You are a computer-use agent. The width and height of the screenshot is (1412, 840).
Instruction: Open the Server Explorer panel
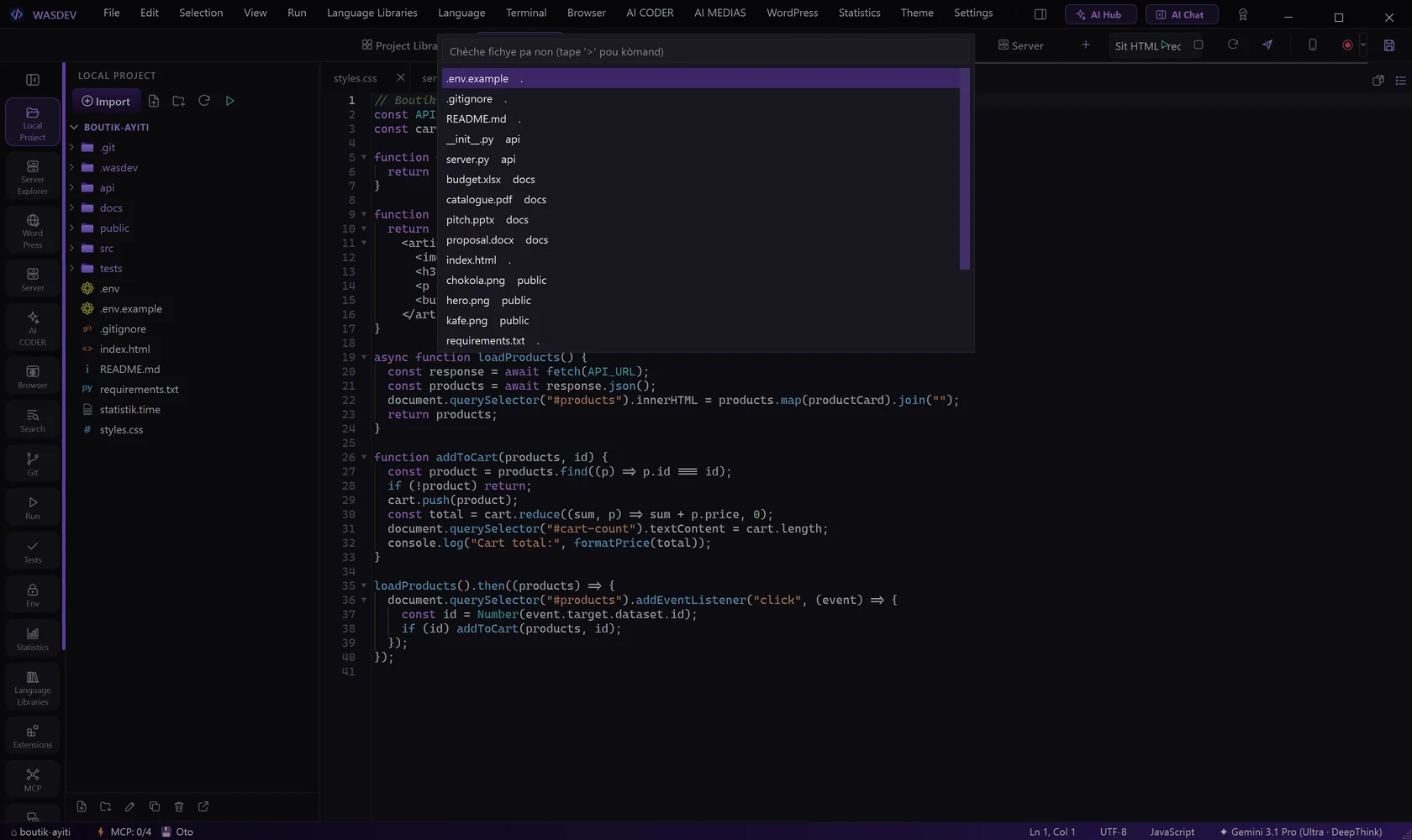32,177
